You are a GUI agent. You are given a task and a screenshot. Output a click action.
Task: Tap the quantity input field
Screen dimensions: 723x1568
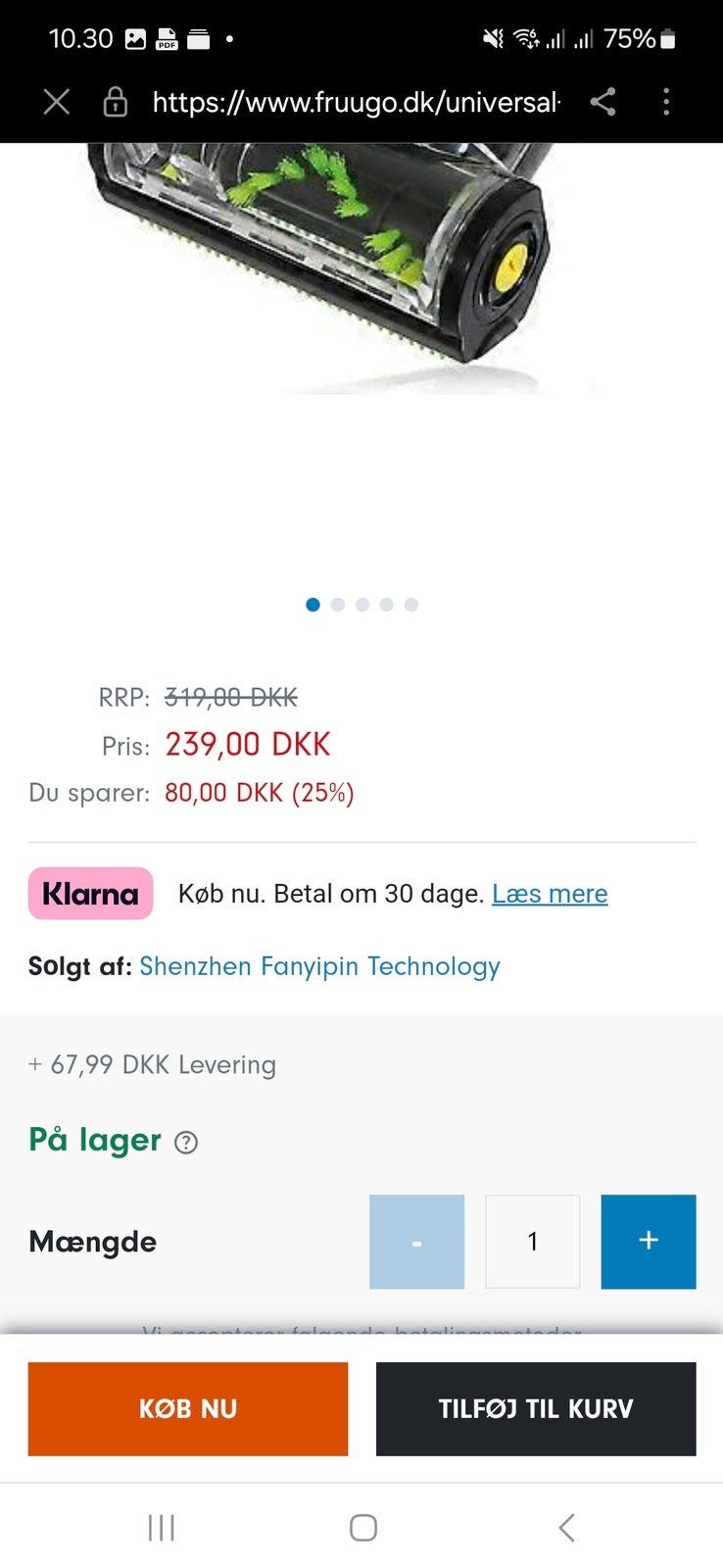[532, 1242]
